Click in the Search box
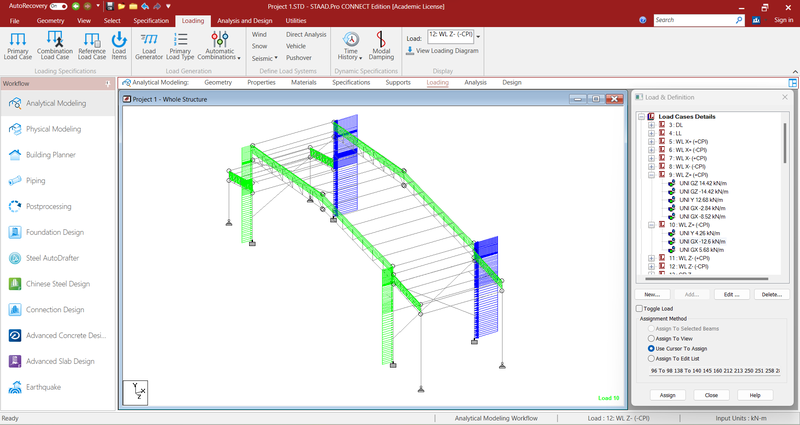800x425 pixels. pyautogui.click(x=694, y=20)
